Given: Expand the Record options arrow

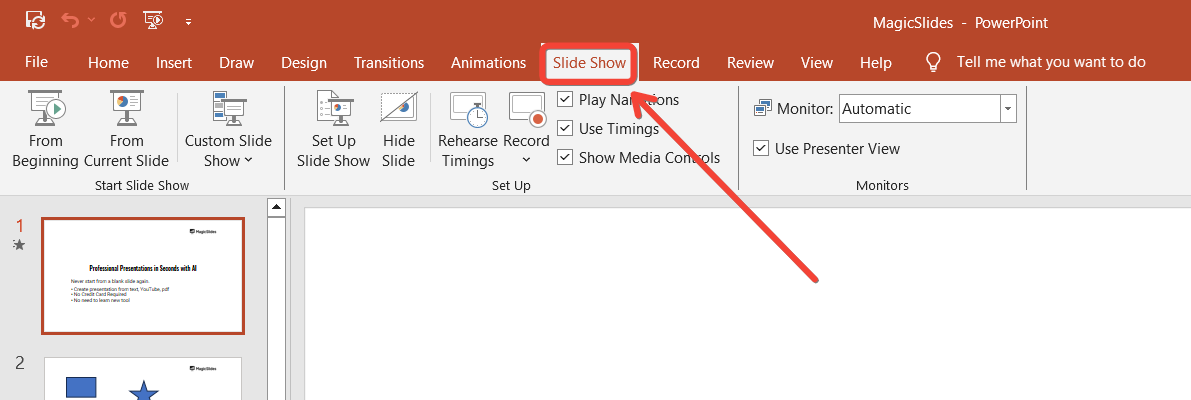Looking at the screenshot, I should pos(526,160).
